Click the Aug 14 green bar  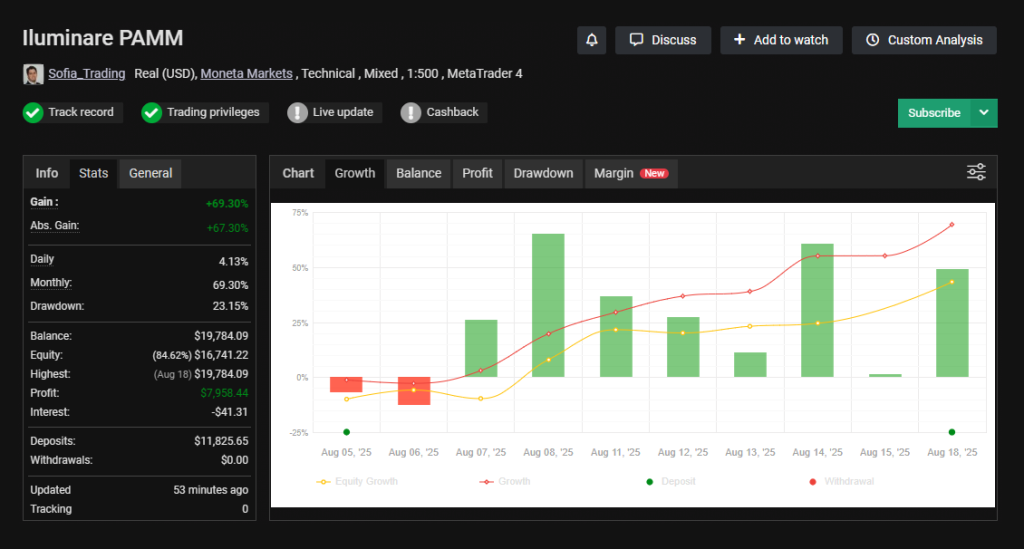pos(817,311)
